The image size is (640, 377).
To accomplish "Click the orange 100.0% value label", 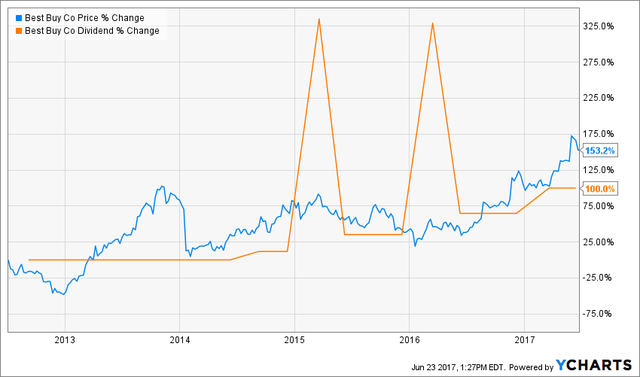I will pos(600,189).
